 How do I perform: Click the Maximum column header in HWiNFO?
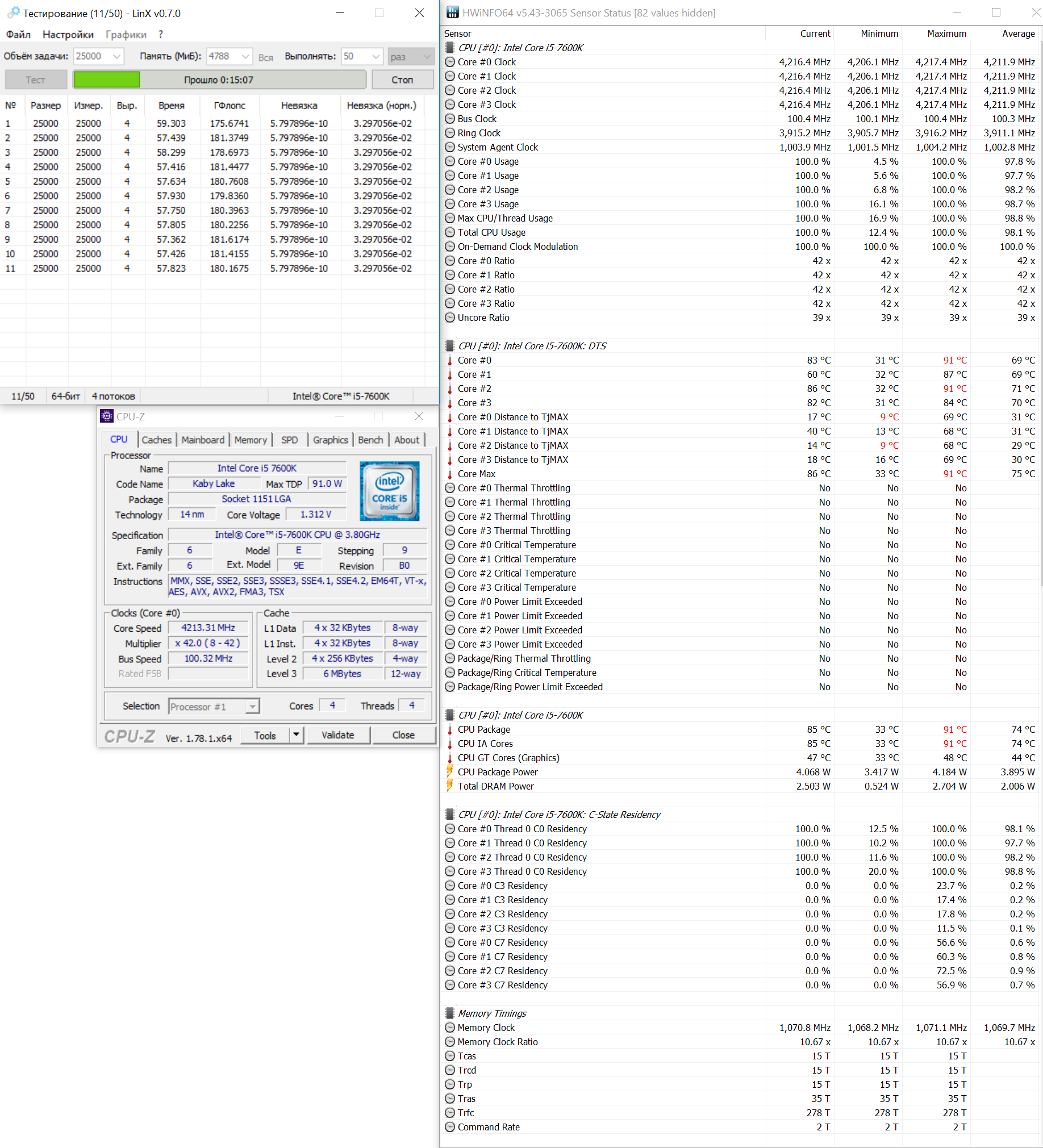click(x=935, y=34)
